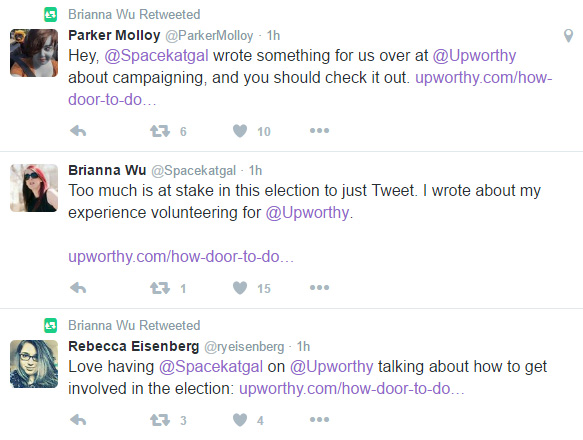
Task: Open @Spacekatgal mention in Rebecca Eisenberg's tweet
Action: pyautogui.click(x=211, y=367)
